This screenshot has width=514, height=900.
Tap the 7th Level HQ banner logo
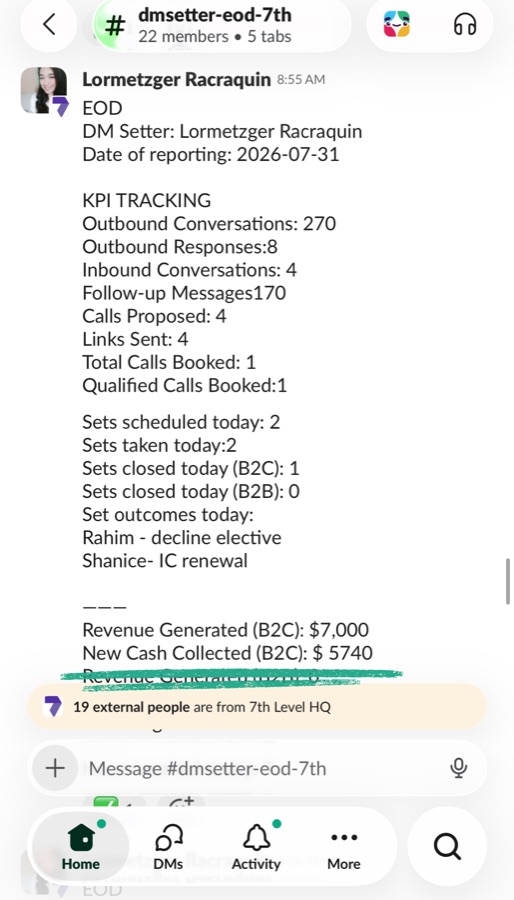[53, 707]
